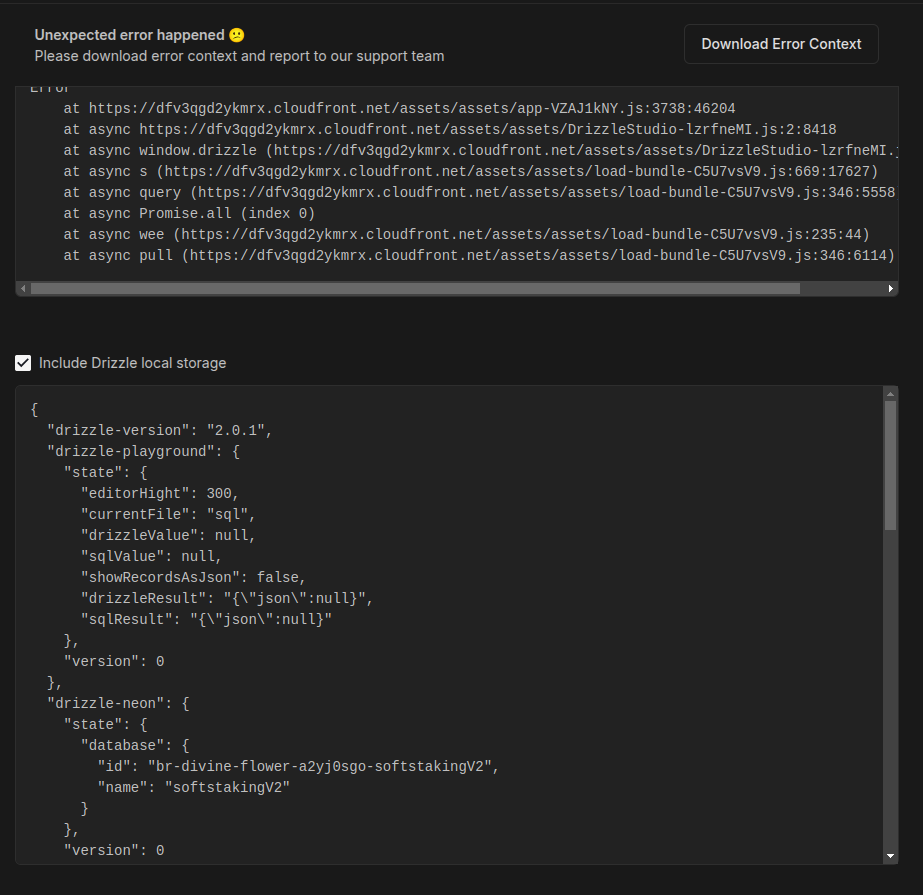Screen dimensions: 923x895
Task: Click the sad face emoji in heading
Action: point(237,35)
